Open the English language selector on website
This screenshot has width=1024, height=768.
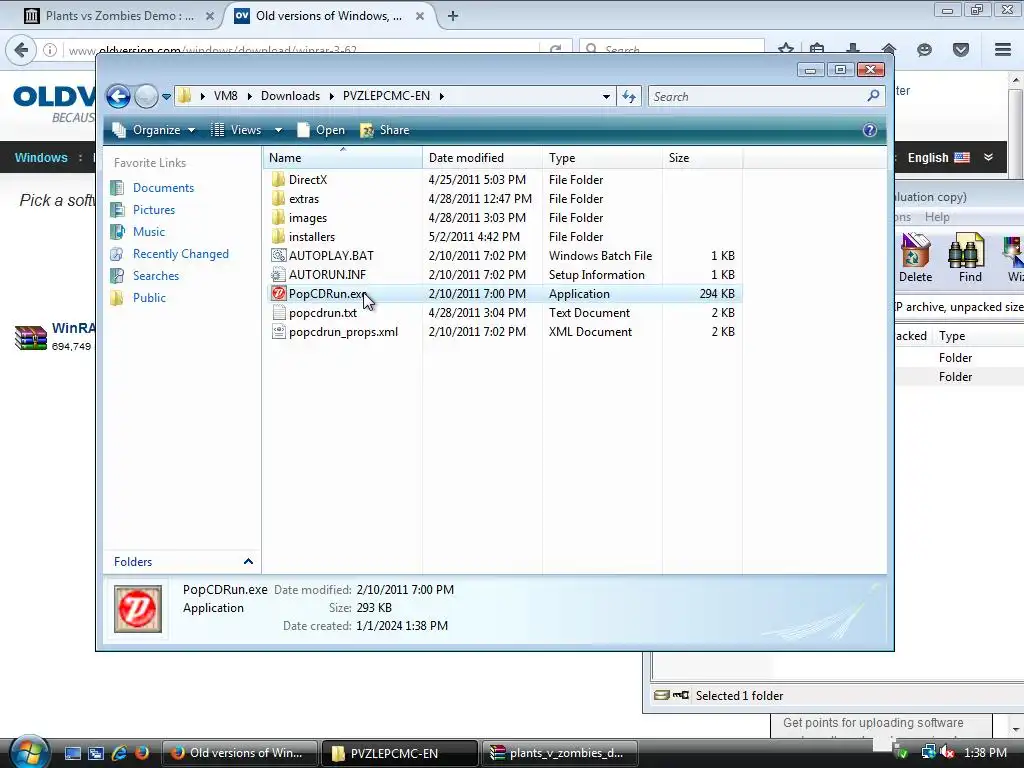pos(950,157)
